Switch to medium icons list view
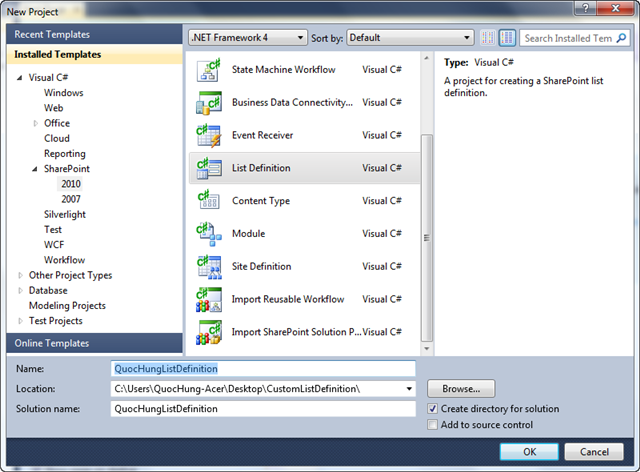The height and width of the screenshot is (472, 640). [x=507, y=38]
